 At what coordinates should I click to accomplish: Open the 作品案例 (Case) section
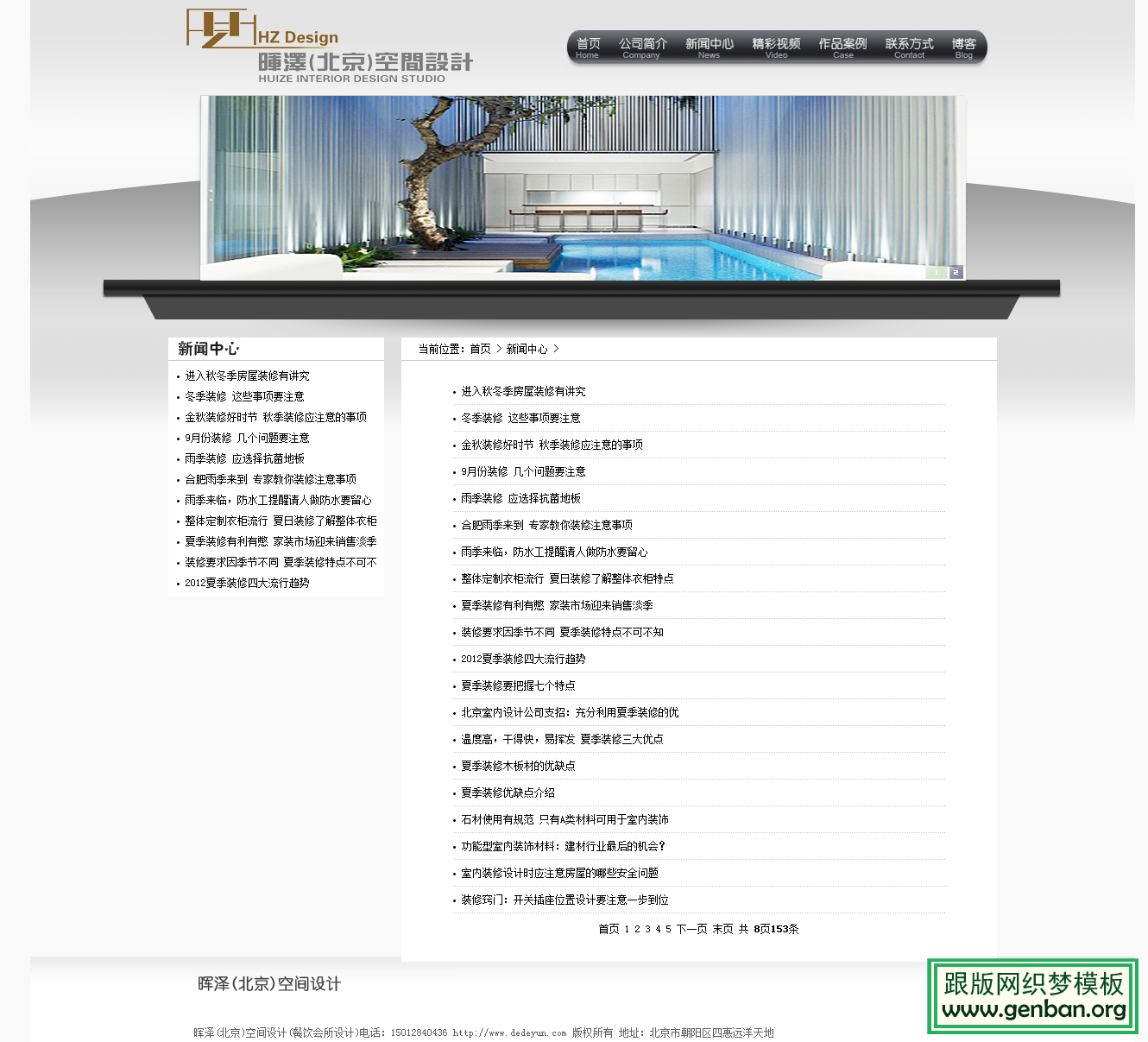pos(842,47)
